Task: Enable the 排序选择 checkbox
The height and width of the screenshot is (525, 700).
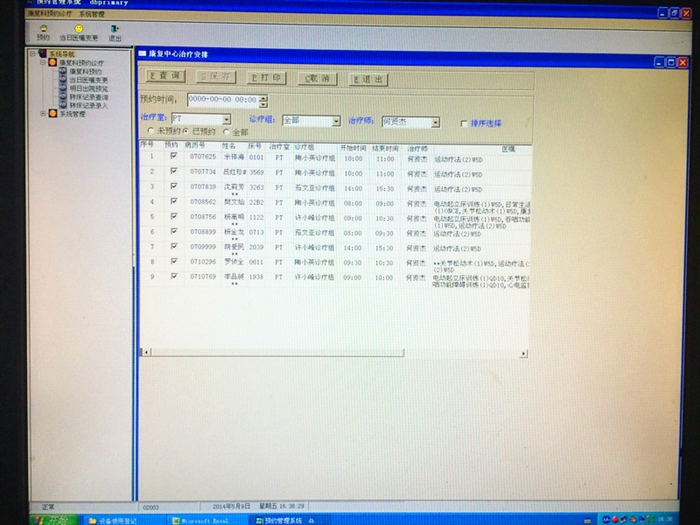Action: (464, 124)
